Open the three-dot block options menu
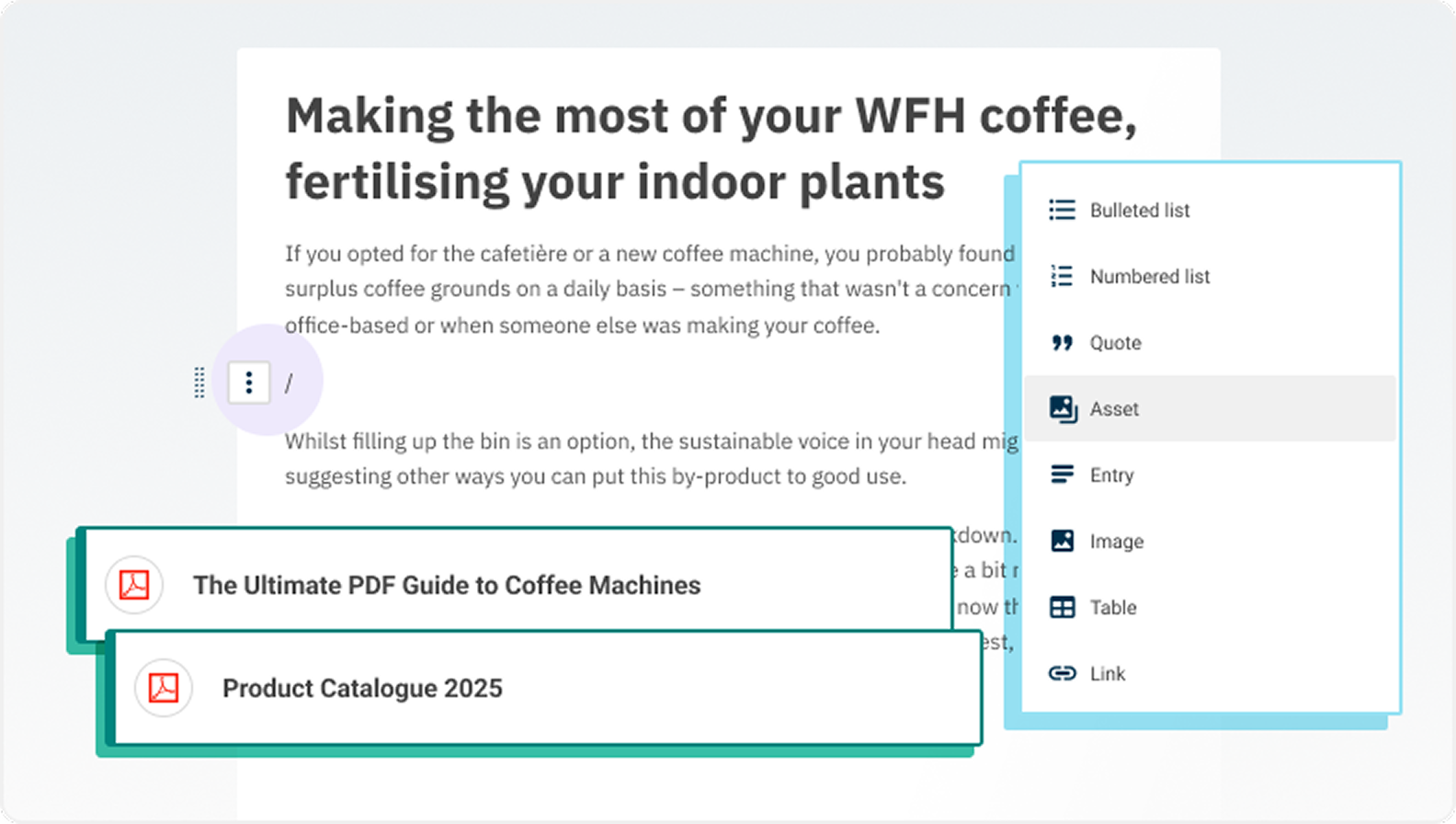1456x824 pixels. pos(249,383)
